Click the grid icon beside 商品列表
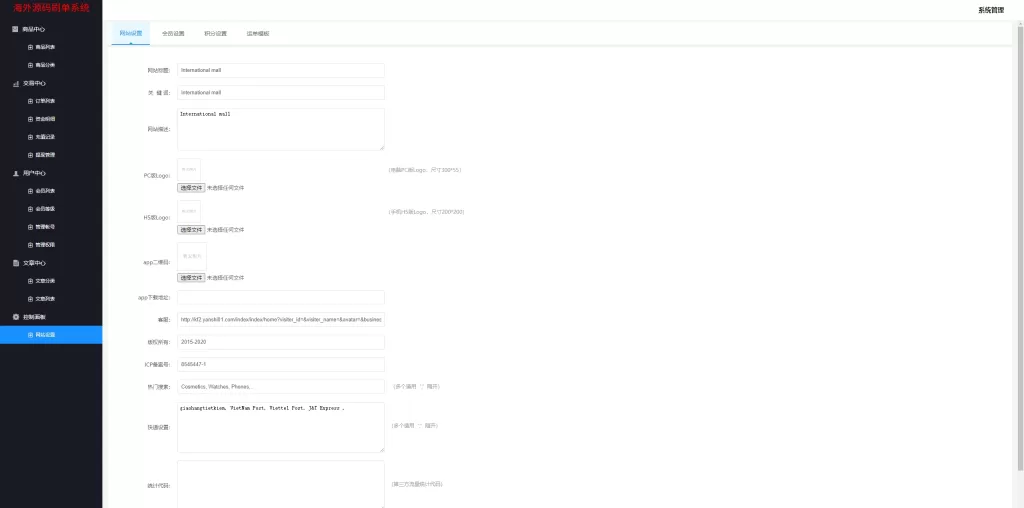Viewport: 1024px width, 508px height. (30, 47)
